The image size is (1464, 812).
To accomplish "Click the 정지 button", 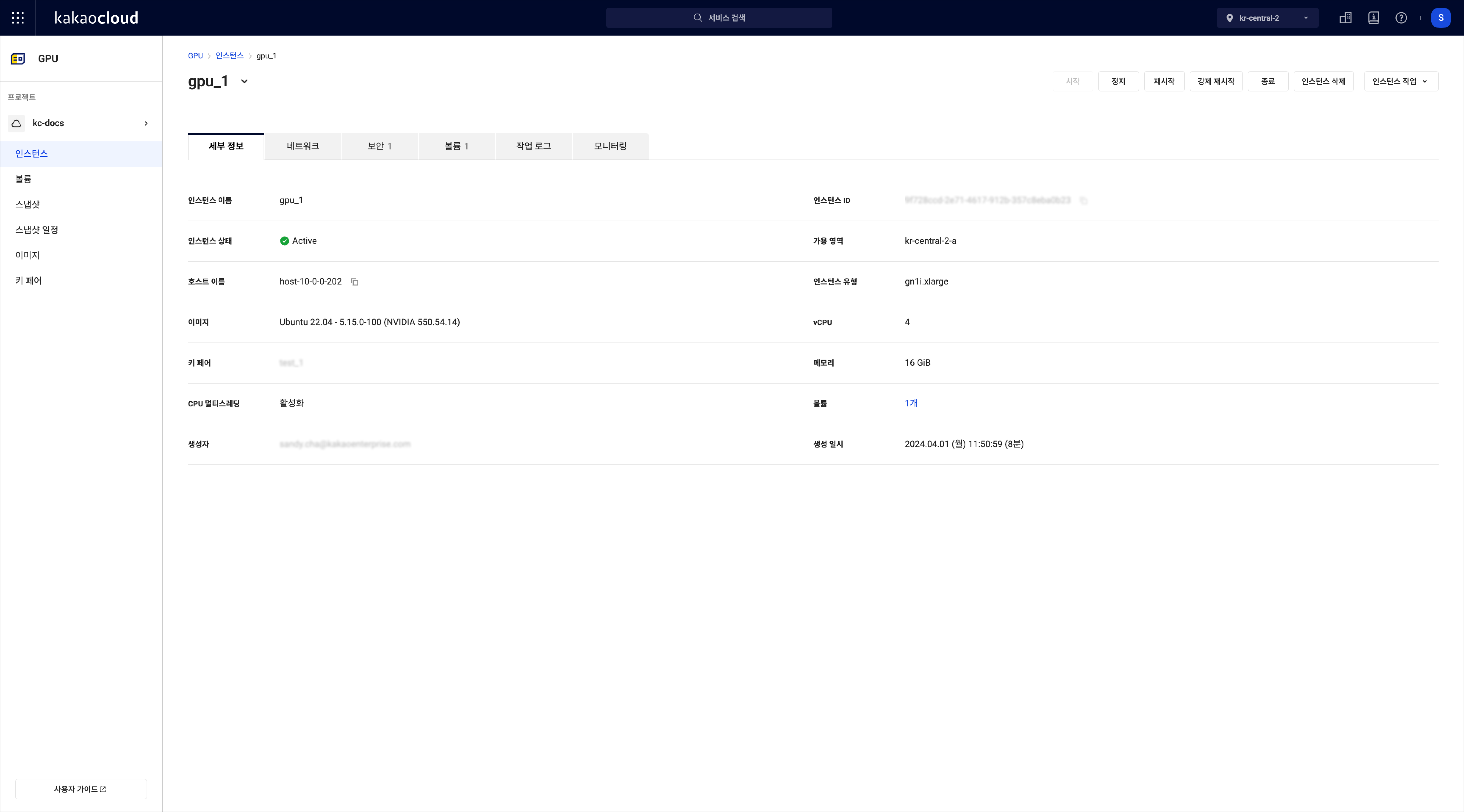I will click(1119, 81).
